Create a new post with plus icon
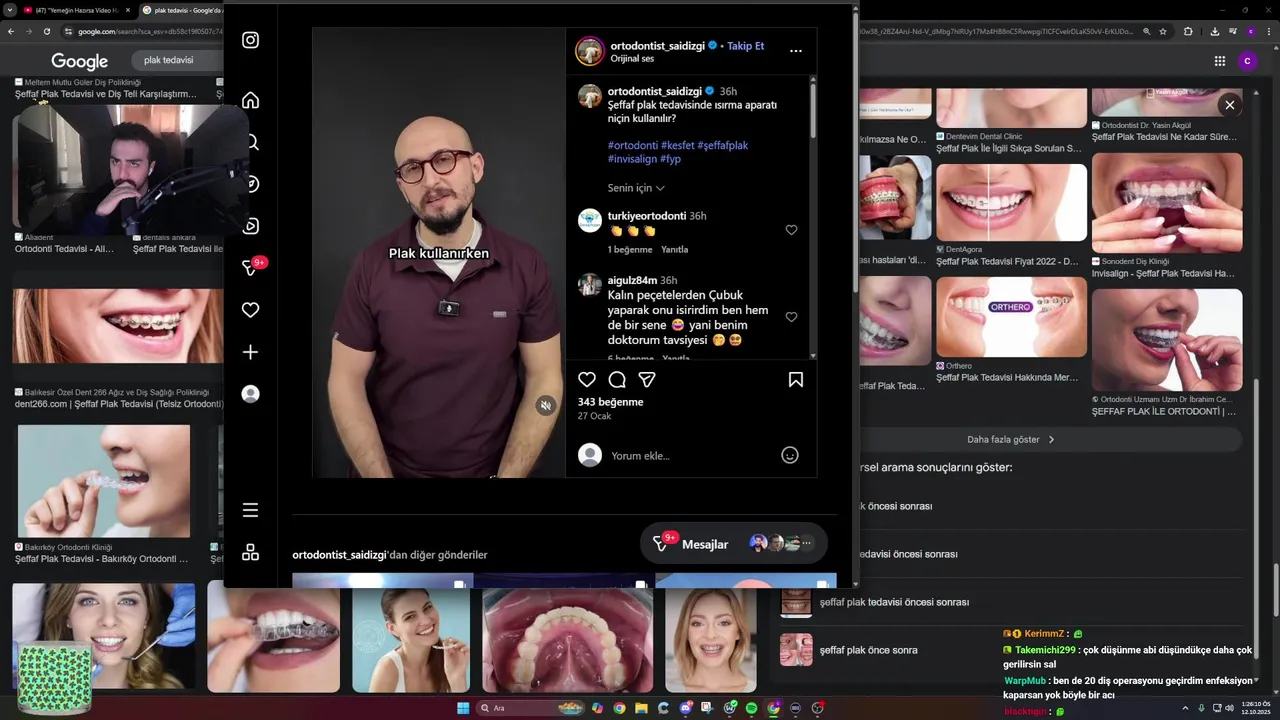The width and height of the screenshot is (1280, 720). [x=250, y=352]
